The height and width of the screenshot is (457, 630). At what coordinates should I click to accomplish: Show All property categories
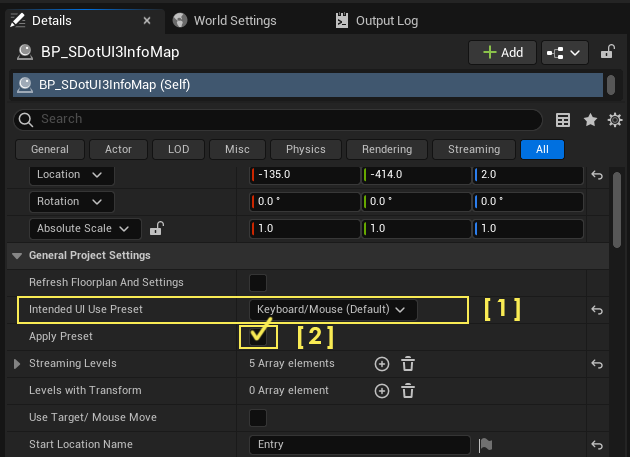(542, 150)
